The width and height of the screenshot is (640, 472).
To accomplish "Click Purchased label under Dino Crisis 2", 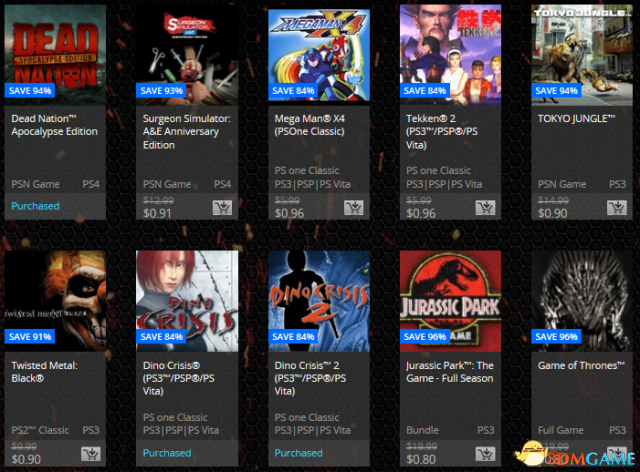I will [x=298, y=453].
